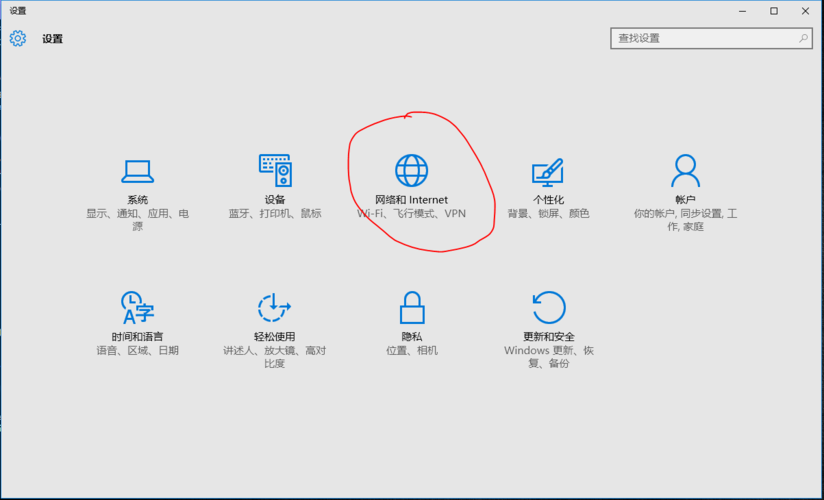824x500 pixels.
Task: Click the 更新和安全 label text
Action: tap(549, 336)
